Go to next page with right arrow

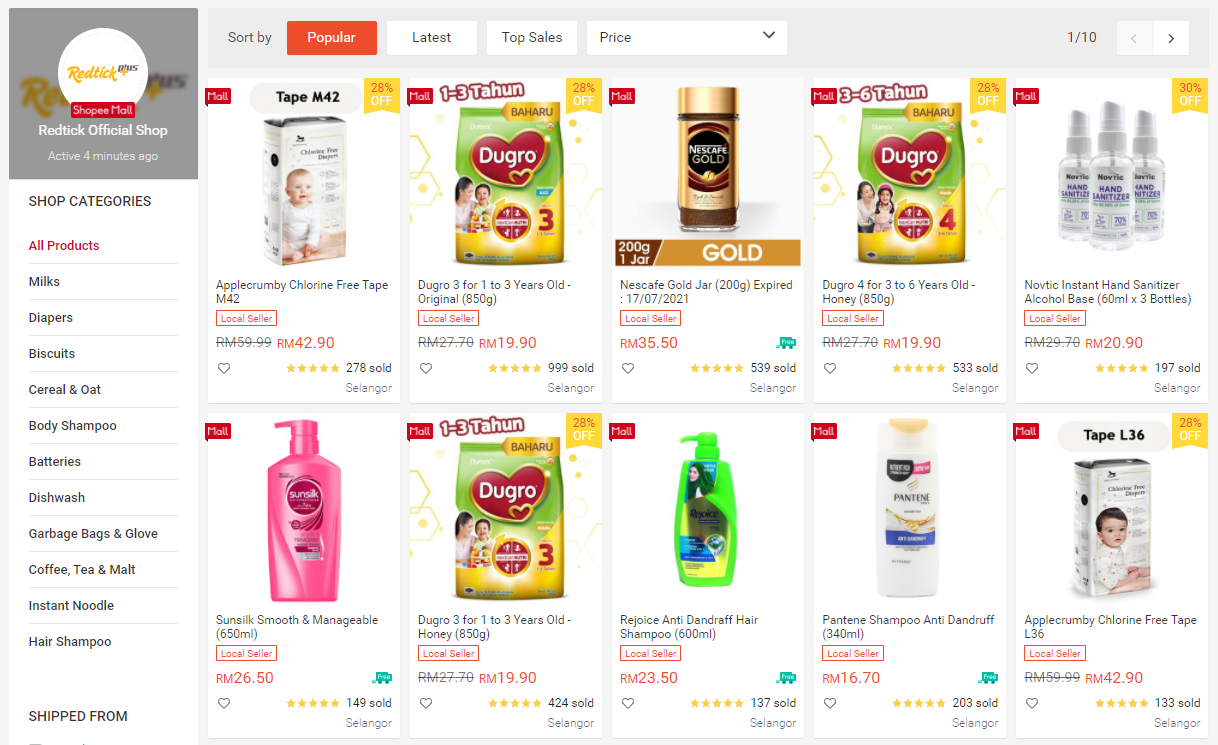tap(1171, 38)
